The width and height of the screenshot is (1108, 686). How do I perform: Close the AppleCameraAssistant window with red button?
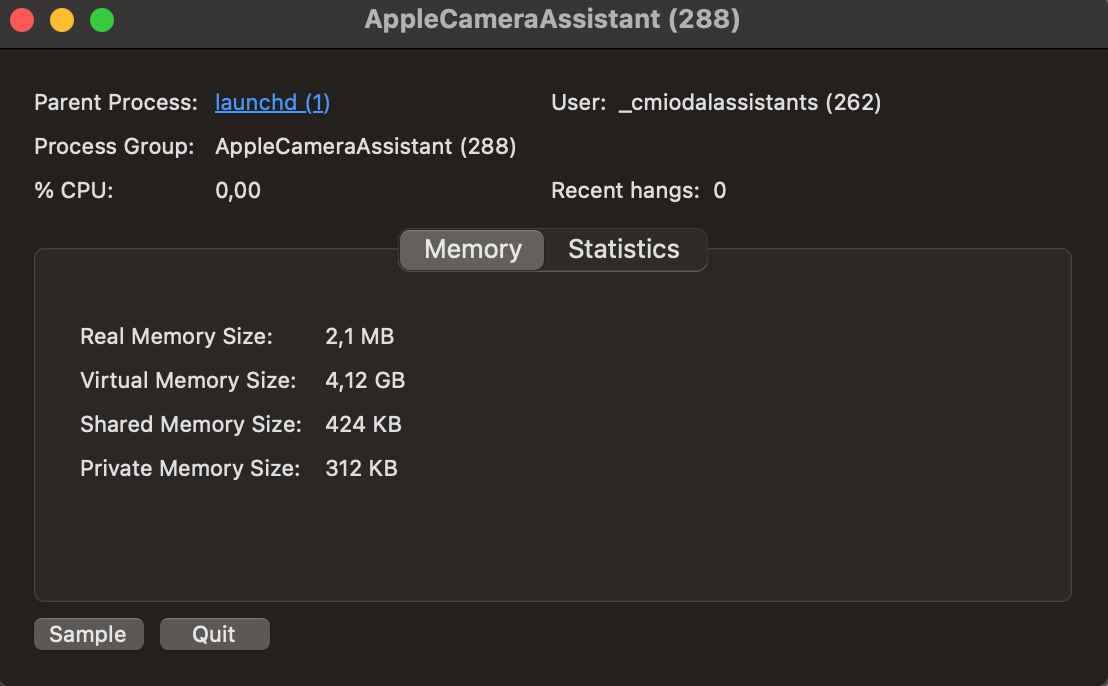[22, 20]
